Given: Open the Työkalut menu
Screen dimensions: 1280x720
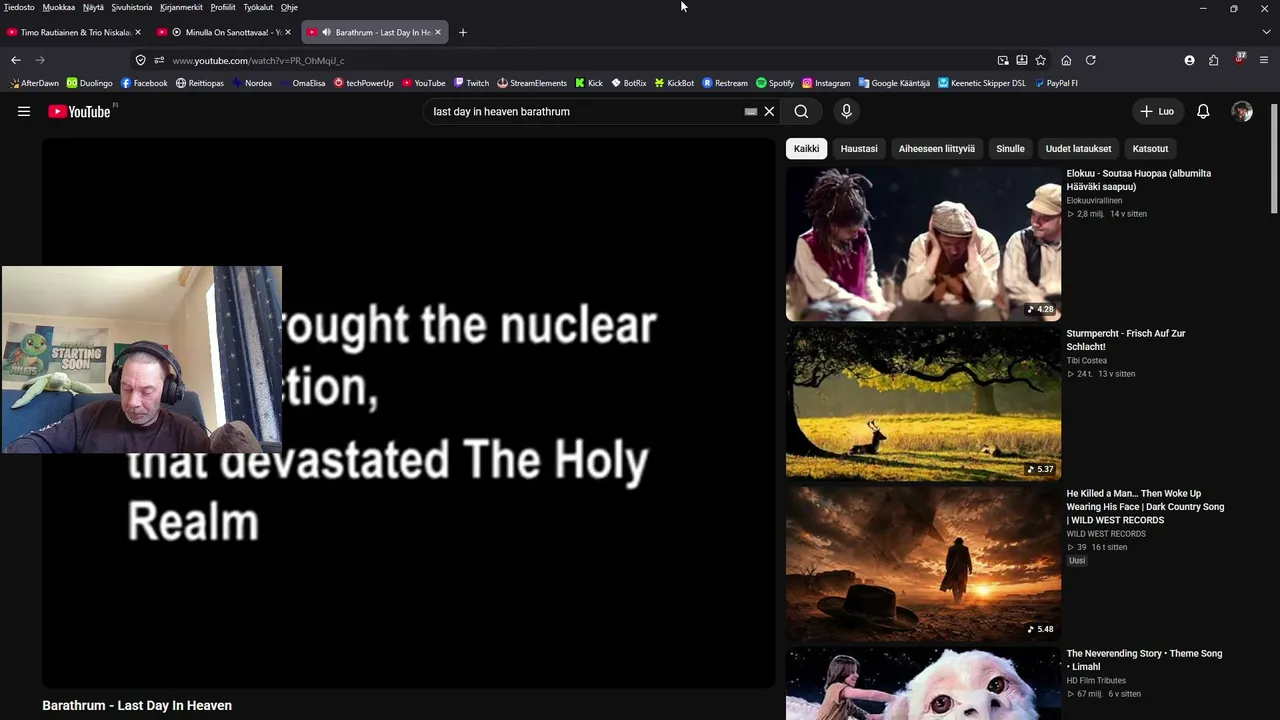Looking at the screenshot, I should (258, 7).
